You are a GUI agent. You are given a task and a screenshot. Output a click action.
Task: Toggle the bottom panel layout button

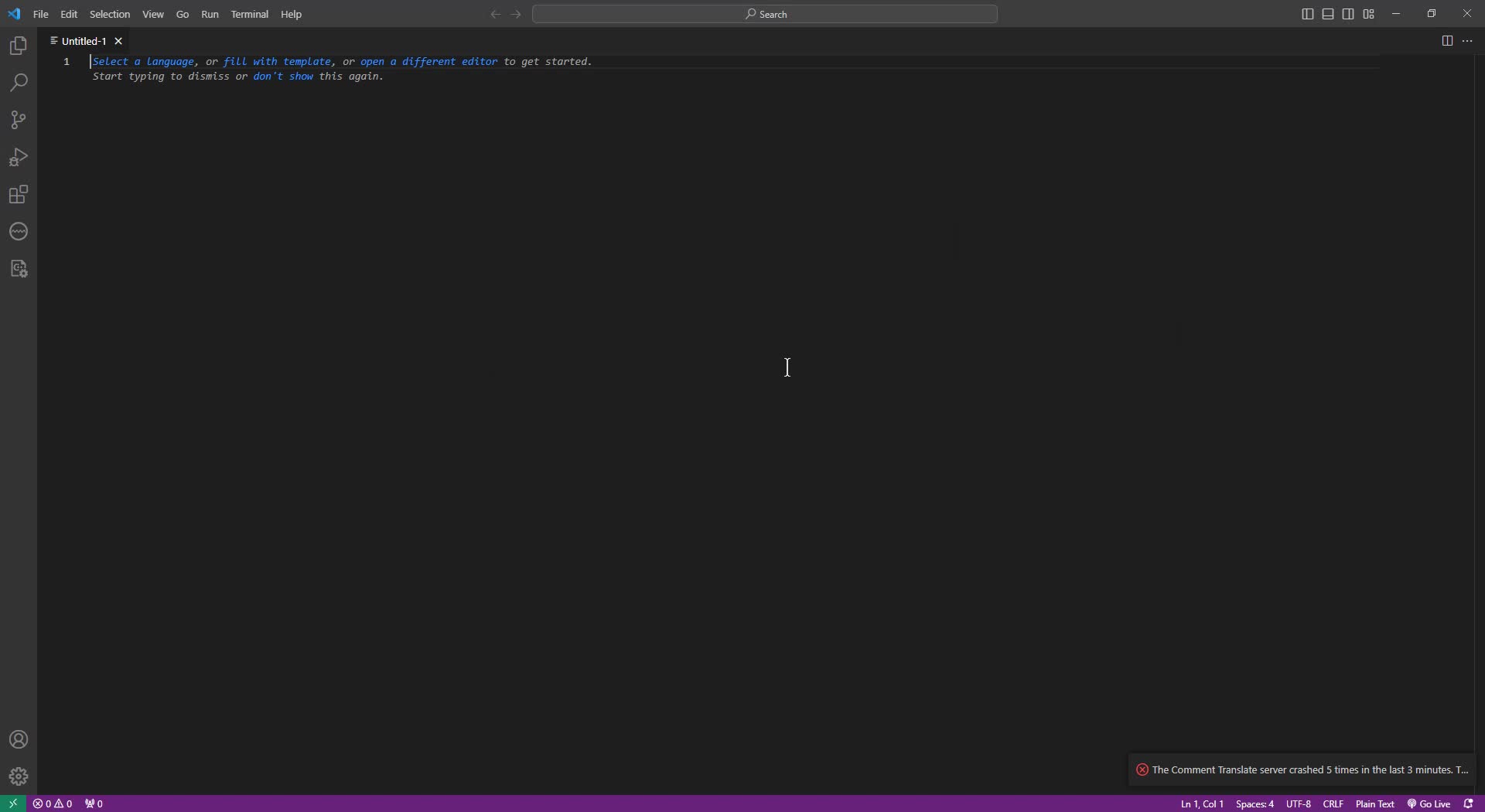[1328, 14]
